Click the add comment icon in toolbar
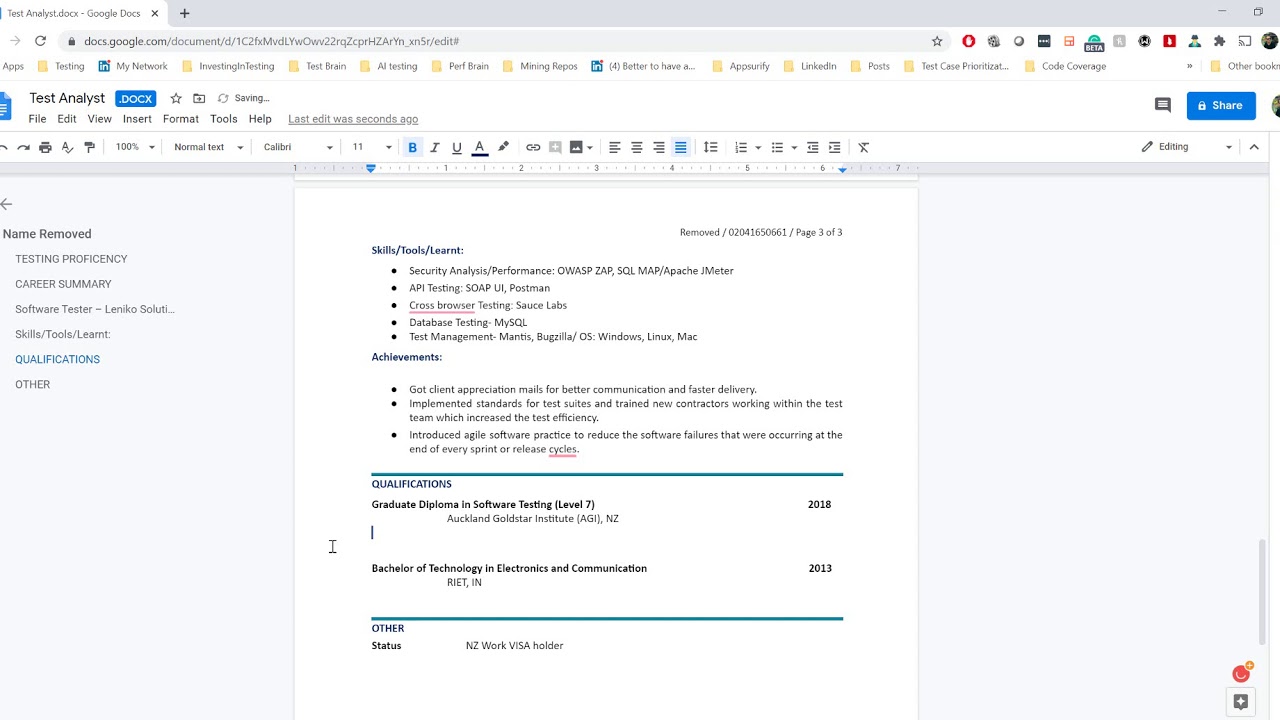This screenshot has width=1280, height=720. pyautogui.click(x=555, y=147)
